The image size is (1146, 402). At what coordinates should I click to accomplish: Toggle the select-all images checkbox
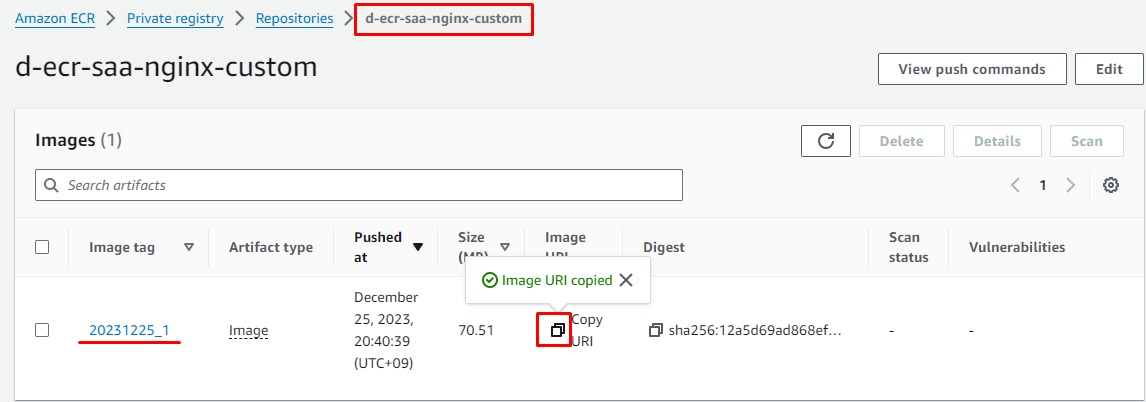(42, 247)
